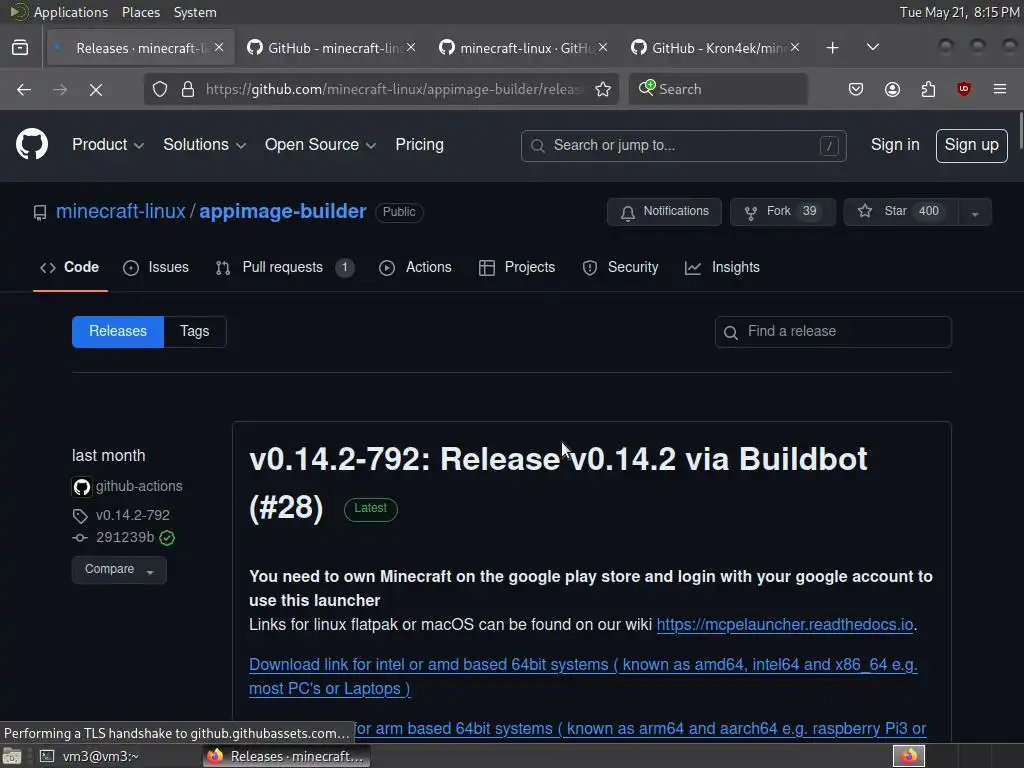Open the commit 291239b link
1024x768 pixels.
pos(125,537)
